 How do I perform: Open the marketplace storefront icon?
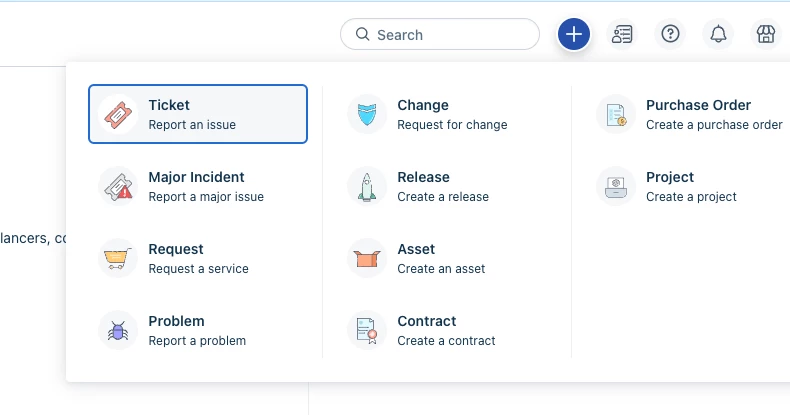point(766,34)
